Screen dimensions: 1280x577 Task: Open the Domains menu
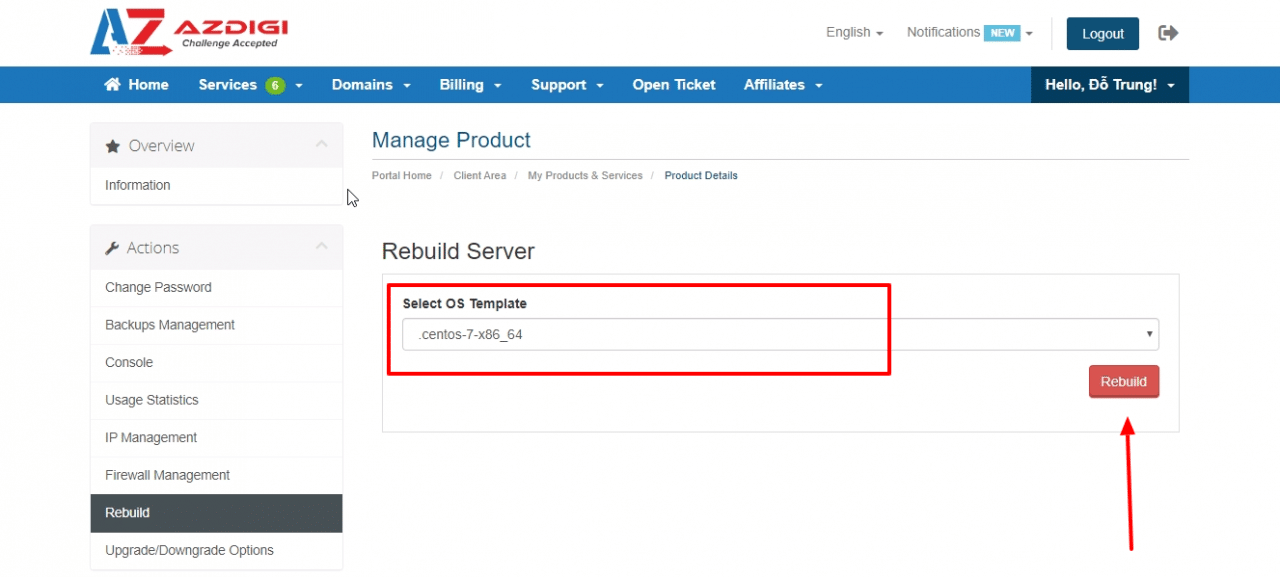(x=371, y=85)
